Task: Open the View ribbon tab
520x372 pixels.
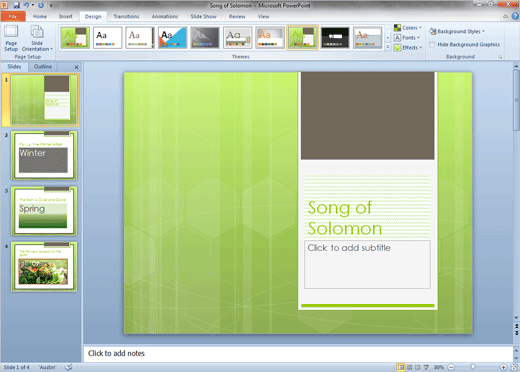Action: pyautogui.click(x=263, y=16)
